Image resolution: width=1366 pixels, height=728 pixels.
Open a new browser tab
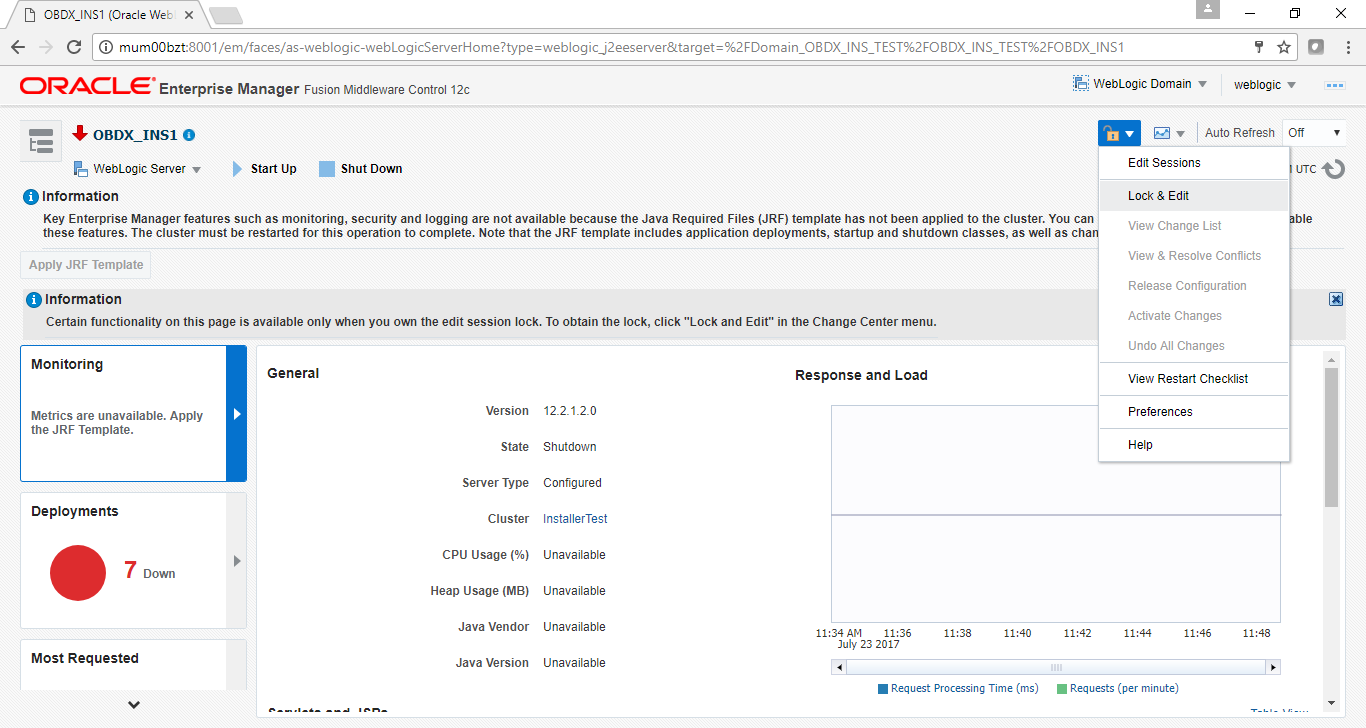coord(226,15)
